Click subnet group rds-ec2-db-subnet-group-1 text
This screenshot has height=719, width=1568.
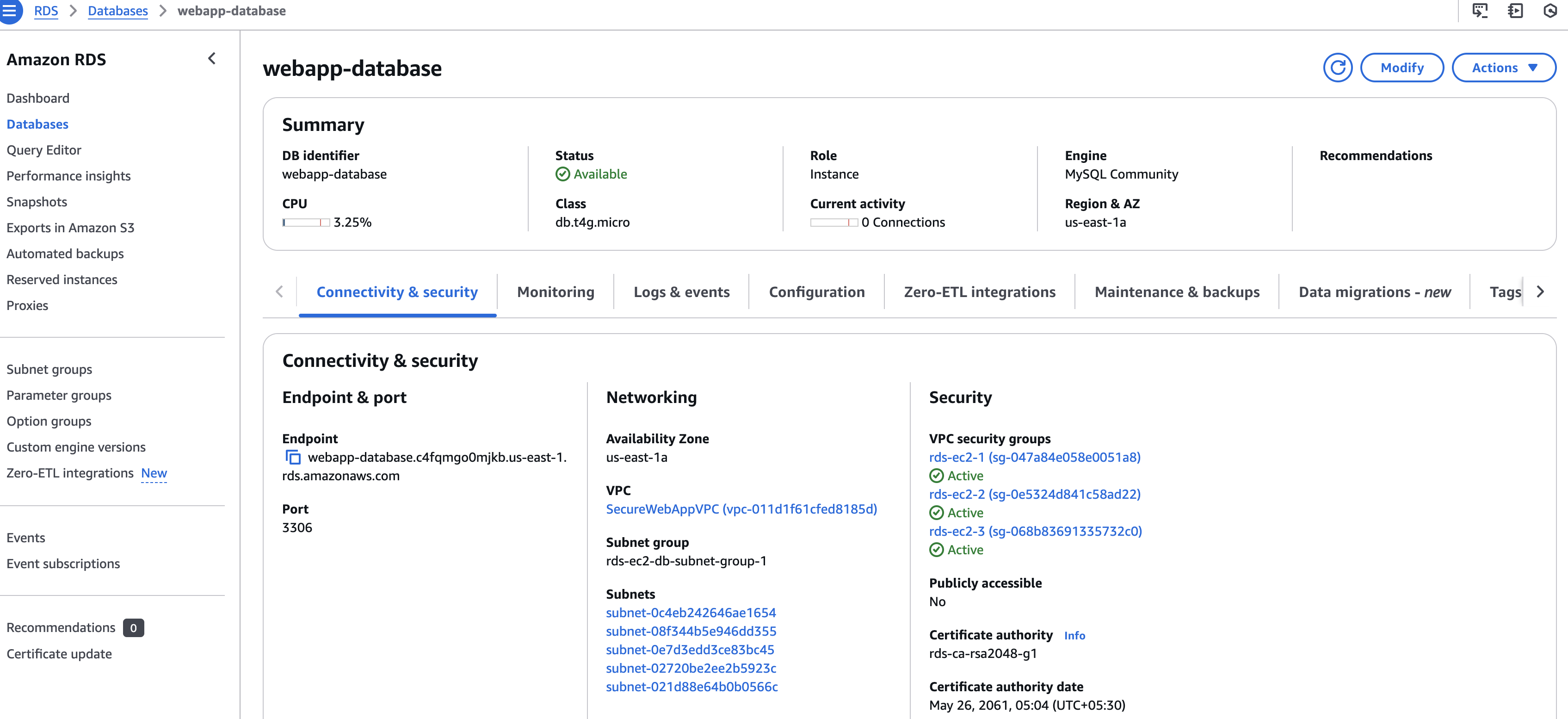tap(685, 561)
